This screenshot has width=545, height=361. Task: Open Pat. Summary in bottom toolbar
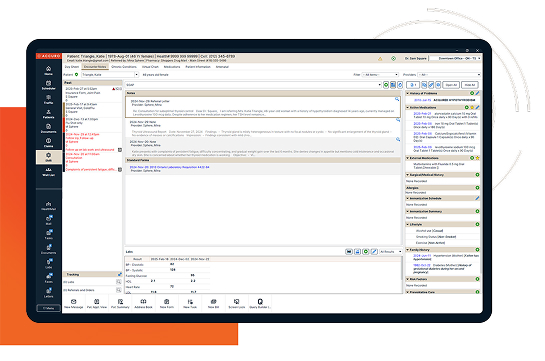(120, 304)
